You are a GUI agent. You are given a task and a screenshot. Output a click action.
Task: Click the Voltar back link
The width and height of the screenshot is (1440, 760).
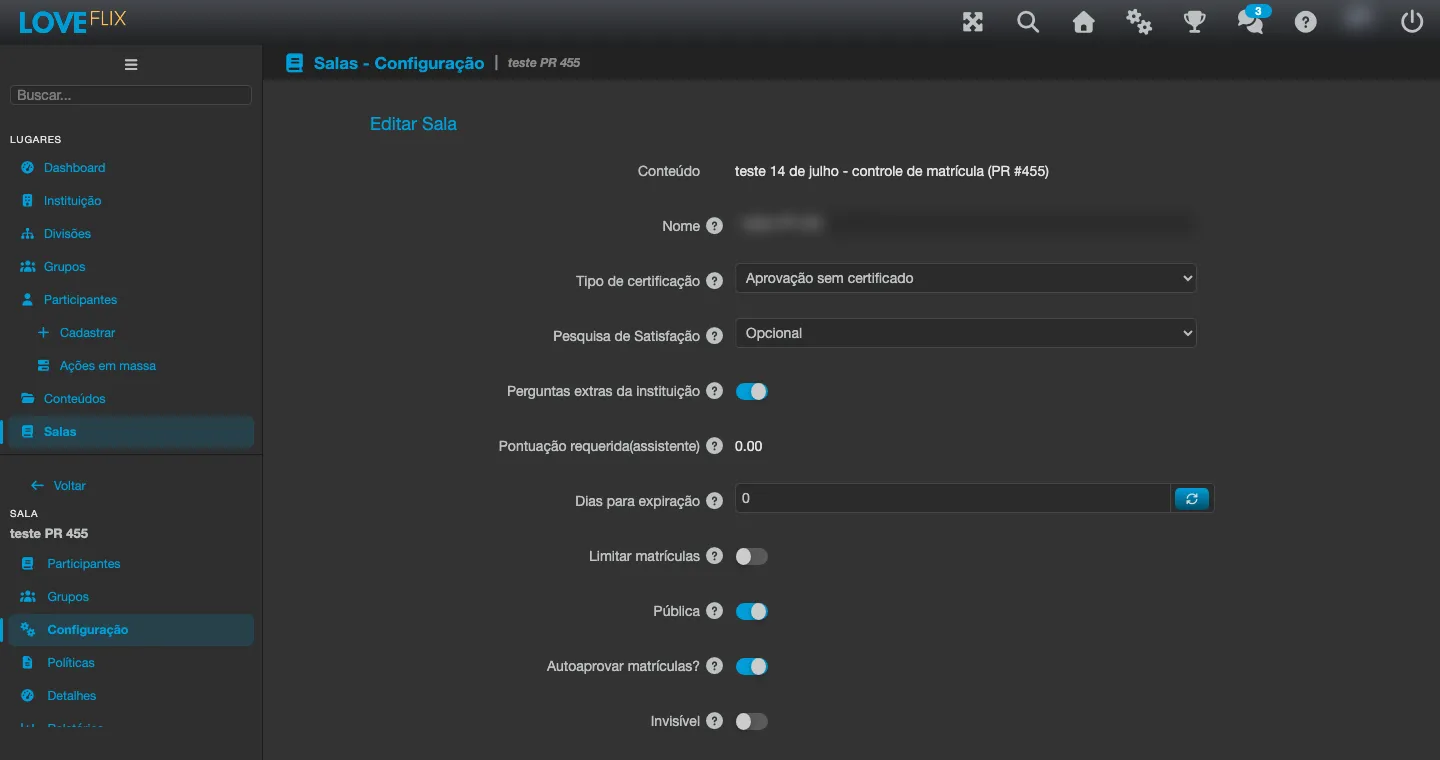pyautogui.click(x=58, y=486)
